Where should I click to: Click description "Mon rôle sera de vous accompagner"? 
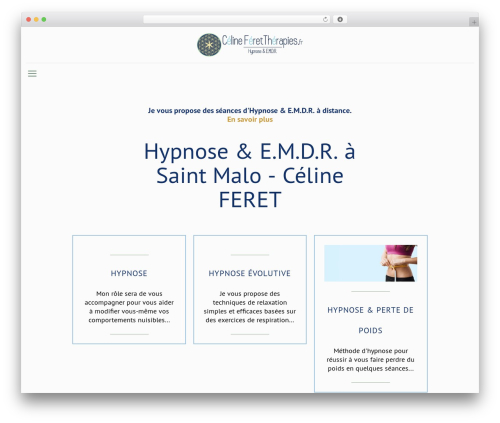[x=129, y=307]
